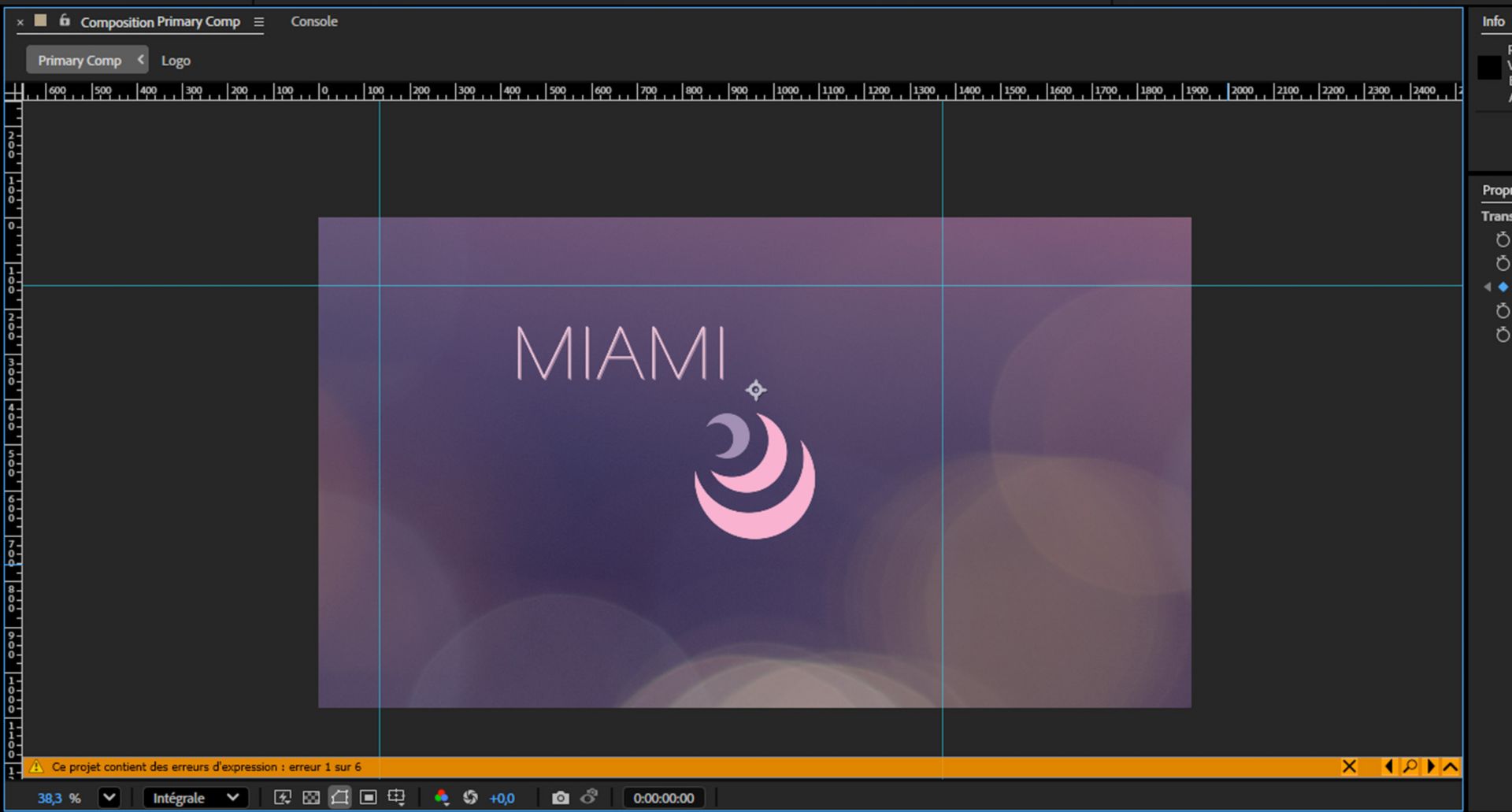Select the Composition Primary Comp tab

coord(160,22)
